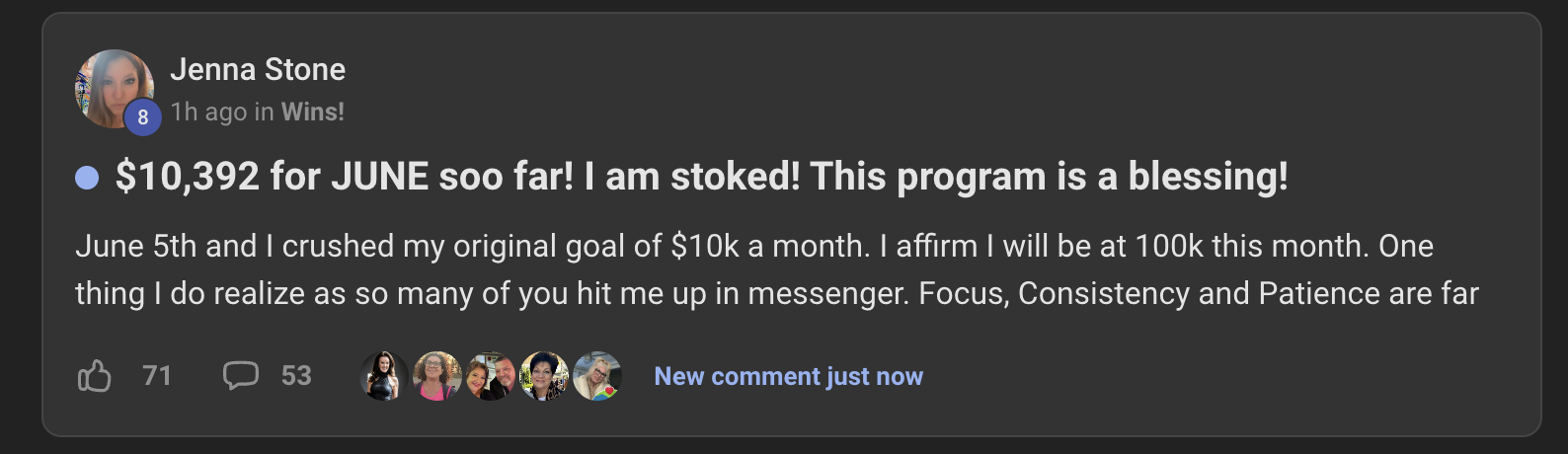The height and width of the screenshot is (454, 1568).
Task: Like the post with the thumbs-up icon
Action: [95, 376]
